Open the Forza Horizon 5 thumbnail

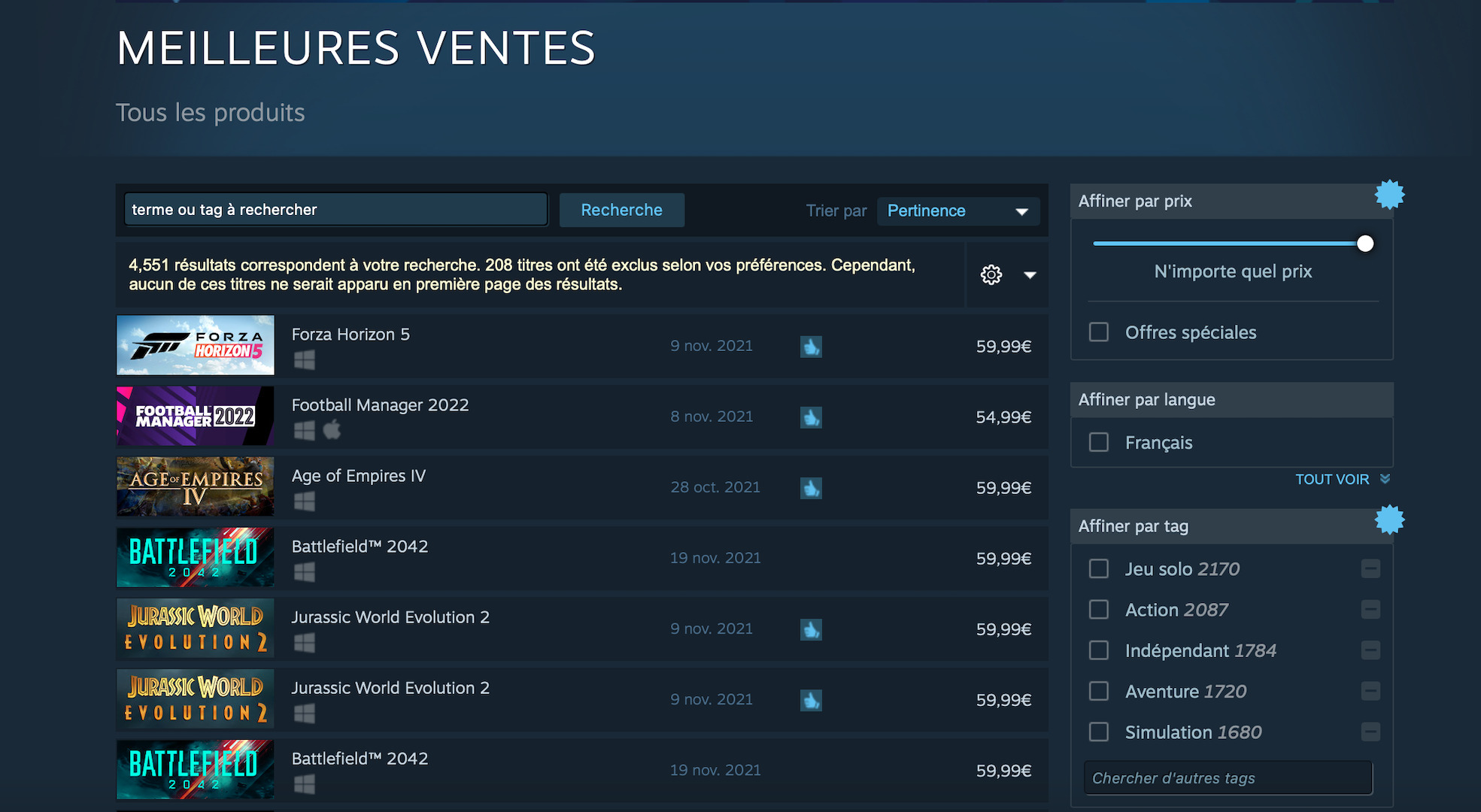(x=196, y=345)
